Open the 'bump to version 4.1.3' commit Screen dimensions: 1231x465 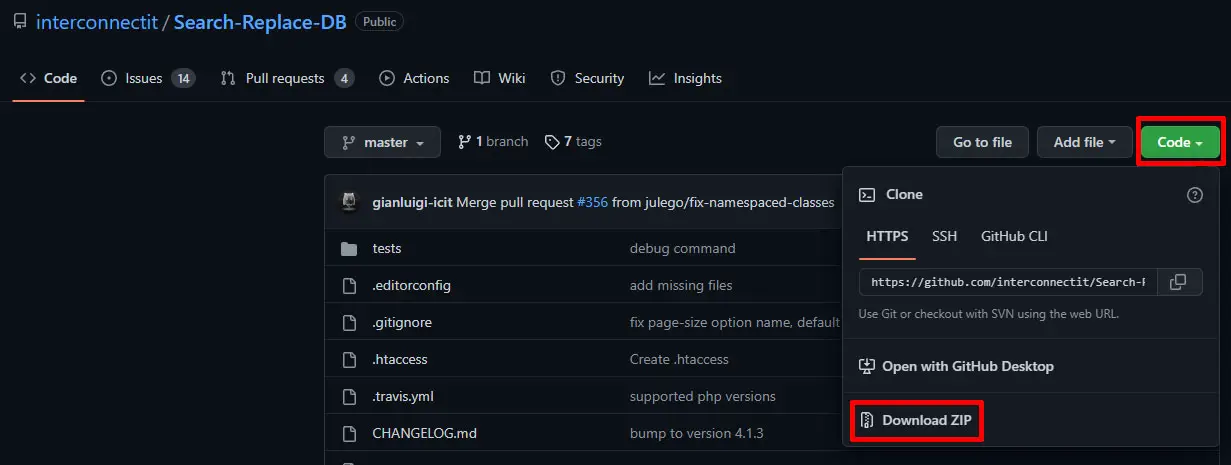coord(696,434)
